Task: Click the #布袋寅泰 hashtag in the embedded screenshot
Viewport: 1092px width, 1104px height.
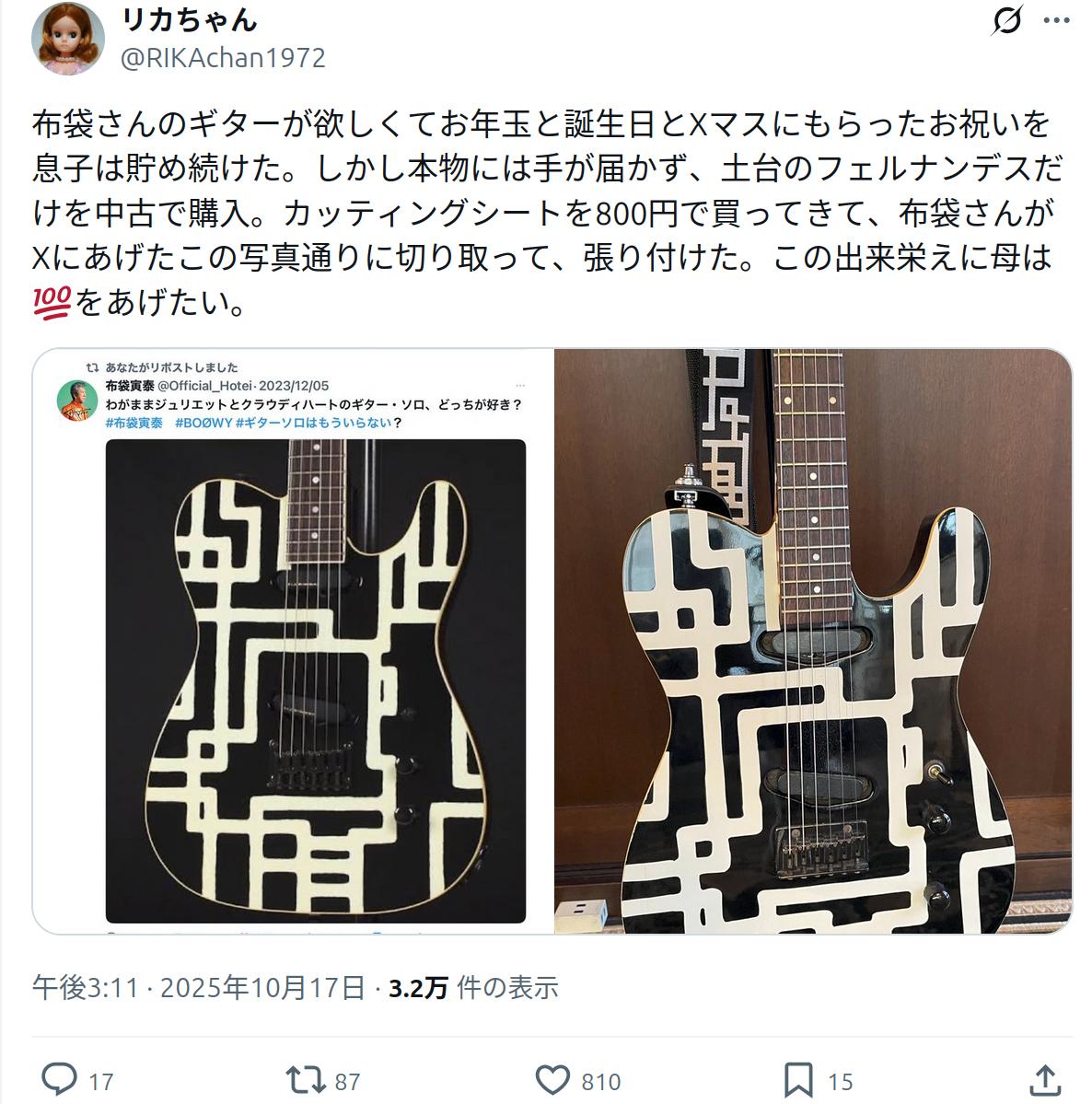Action: click(134, 423)
